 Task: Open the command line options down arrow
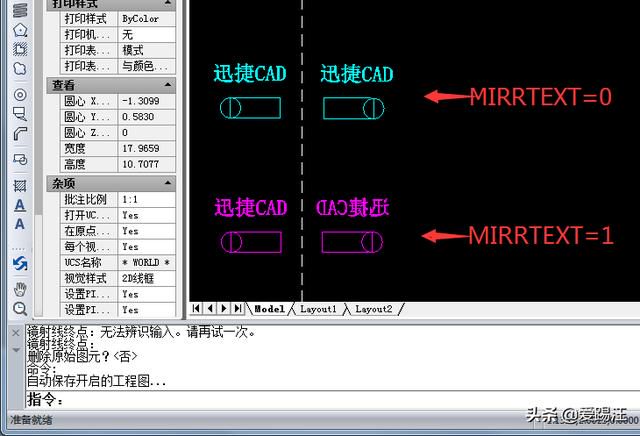pos(16,350)
